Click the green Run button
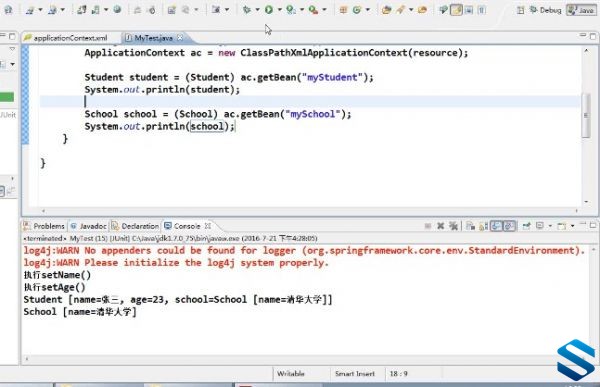This screenshot has height=387, width=600. 269,10
